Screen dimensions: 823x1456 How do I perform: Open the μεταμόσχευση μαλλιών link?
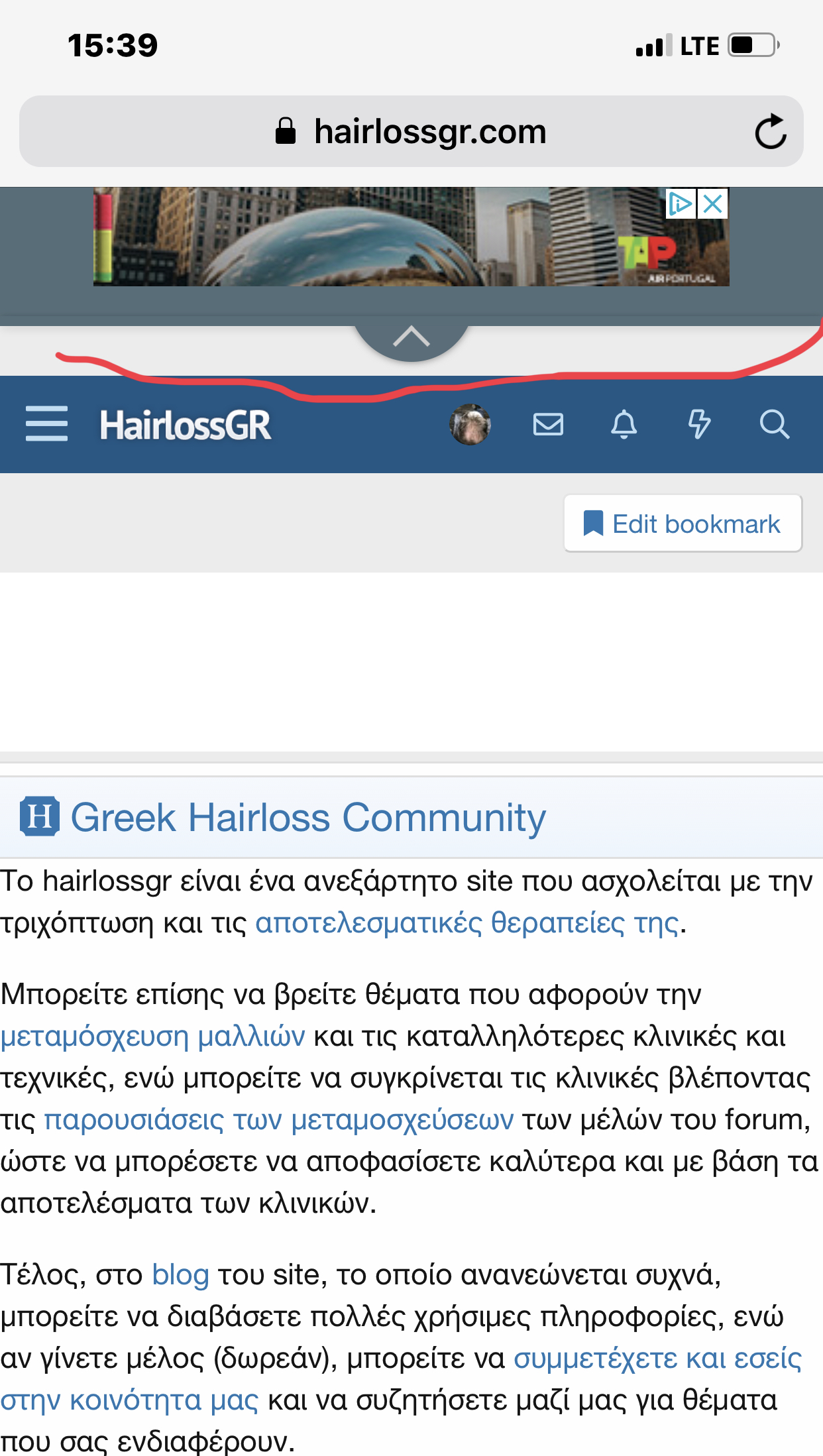152,1035
